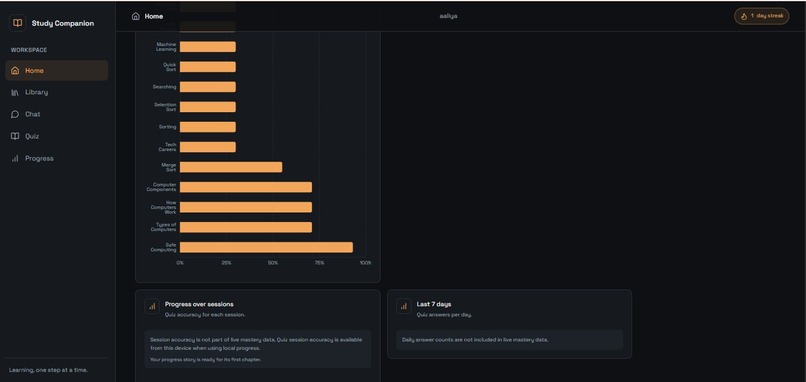Click the house icon in the top header
806x382 pixels.
pyautogui.click(x=136, y=16)
